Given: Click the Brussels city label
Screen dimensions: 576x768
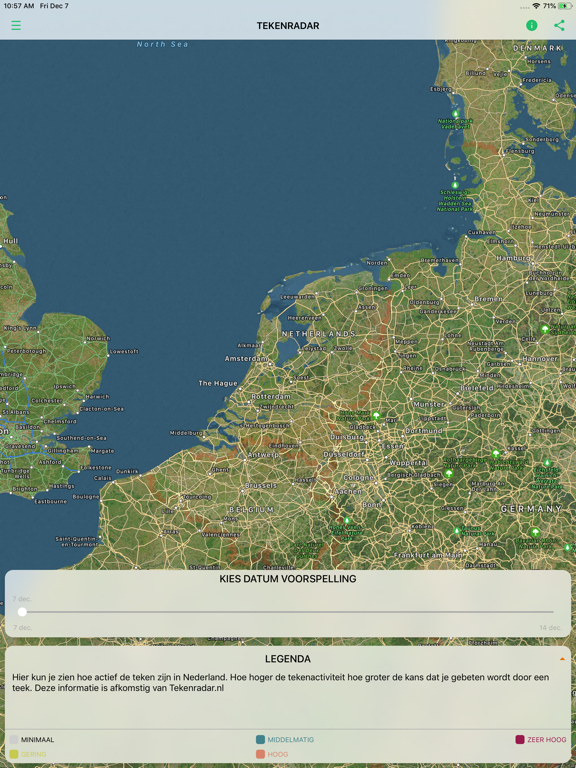Looking at the screenshot, I should click(261, 485).
